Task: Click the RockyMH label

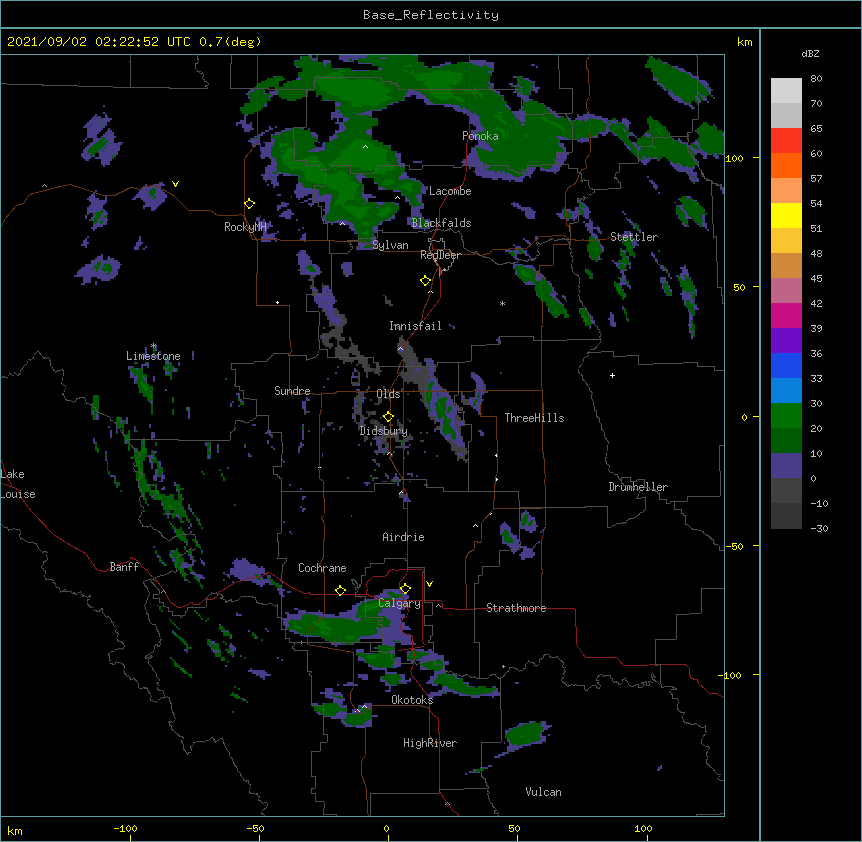Action: 245,227
